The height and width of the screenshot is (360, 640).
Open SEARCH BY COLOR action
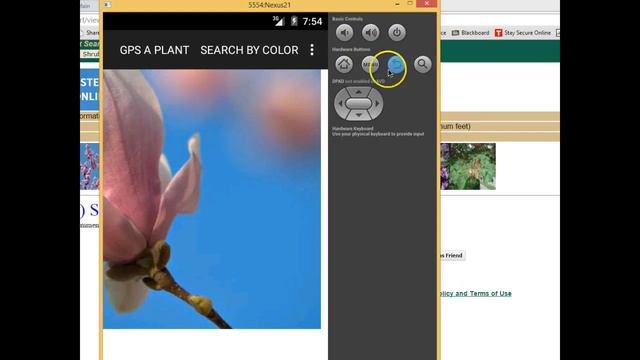[249, 50]
